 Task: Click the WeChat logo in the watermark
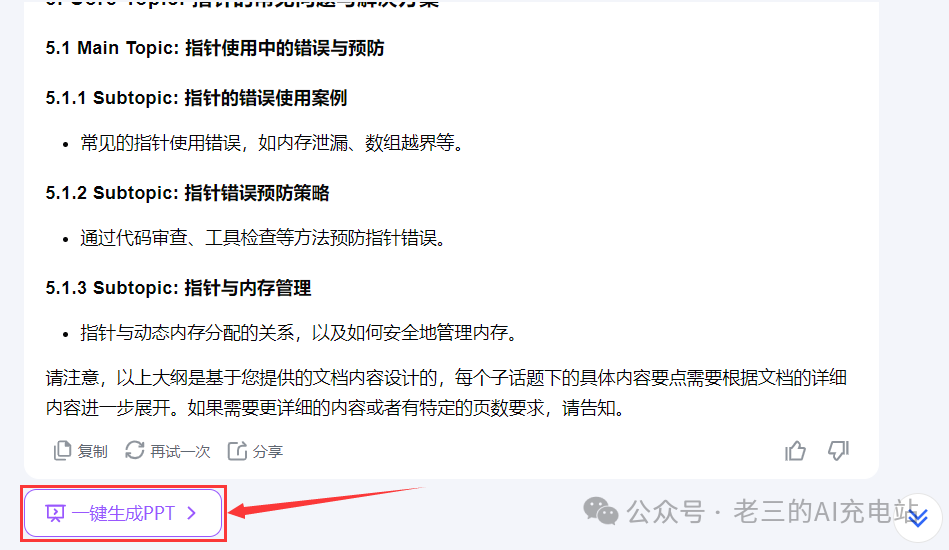click(x=600, y=511)
